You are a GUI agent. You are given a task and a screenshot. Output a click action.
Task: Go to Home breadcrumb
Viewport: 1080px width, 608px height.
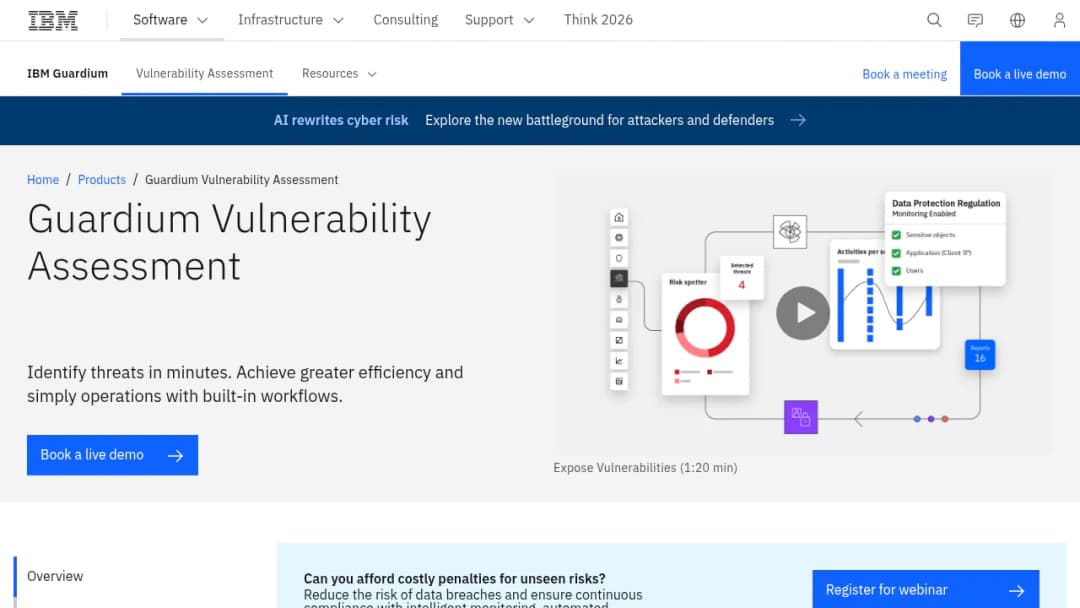coord(43,180)
